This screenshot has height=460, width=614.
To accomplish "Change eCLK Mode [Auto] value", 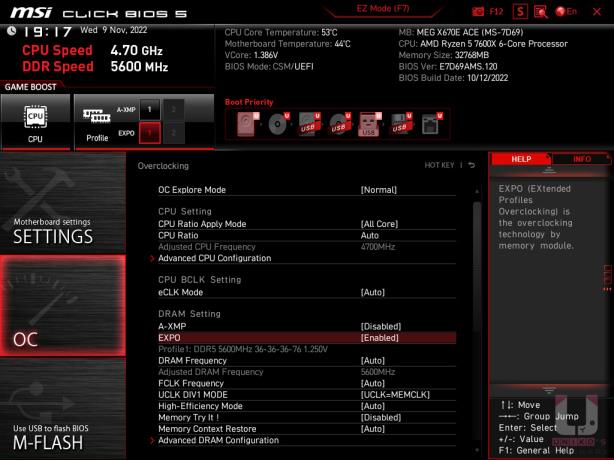I will click(x=372, y=292).
